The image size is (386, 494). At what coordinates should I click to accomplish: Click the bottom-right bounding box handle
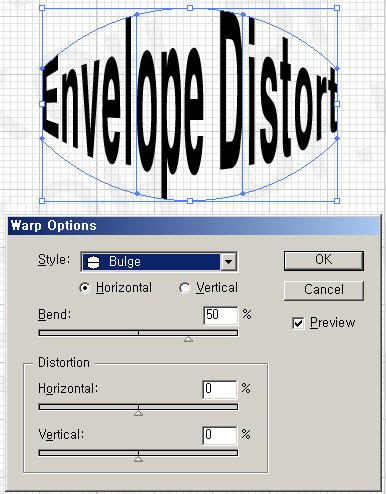point(337,201)
